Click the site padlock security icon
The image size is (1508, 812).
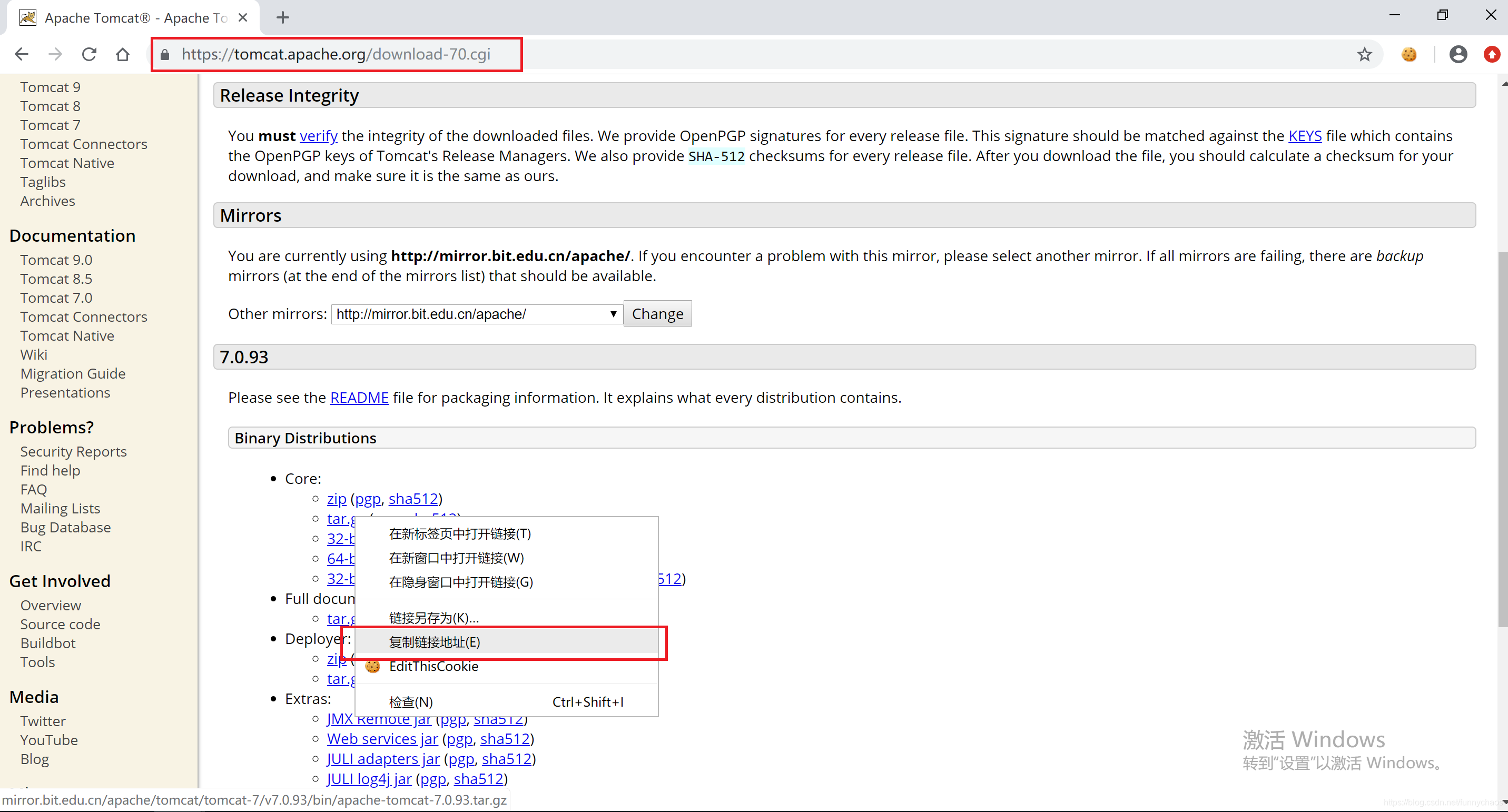(165, 54)
